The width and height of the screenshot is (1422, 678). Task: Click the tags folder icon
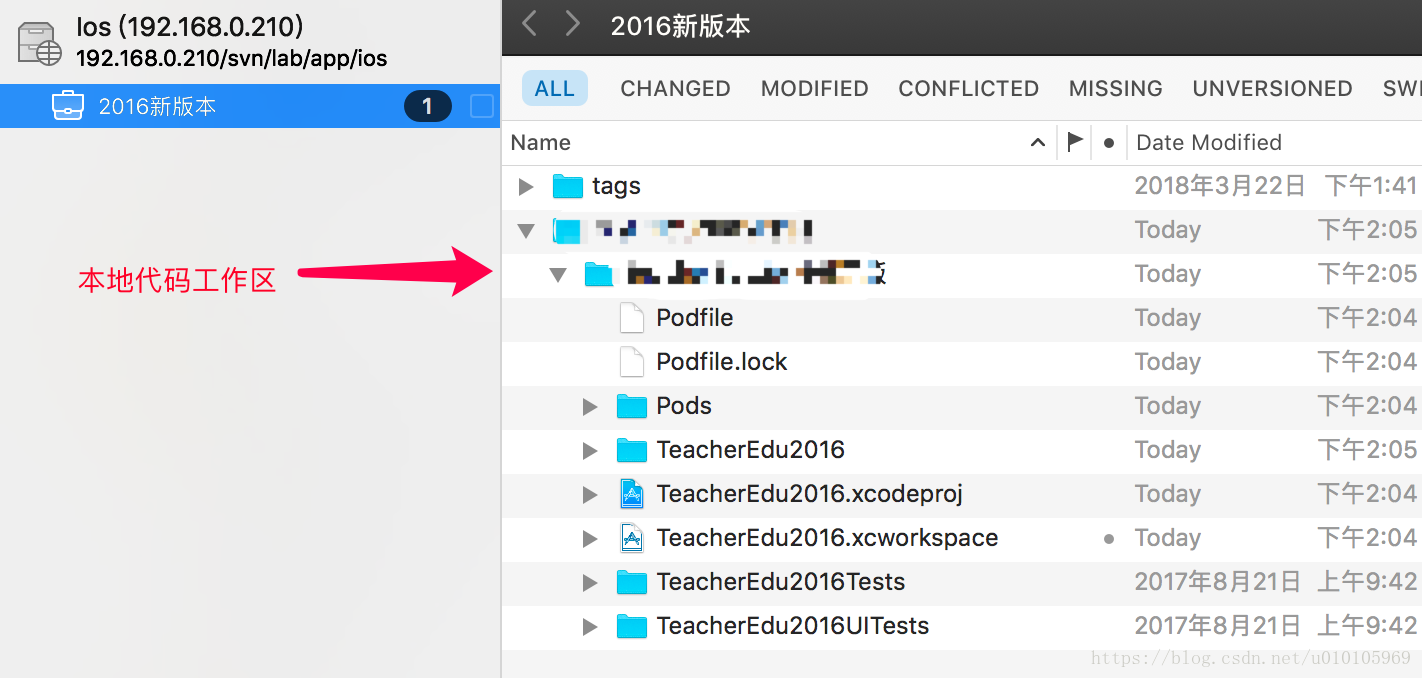coord(568,186)
